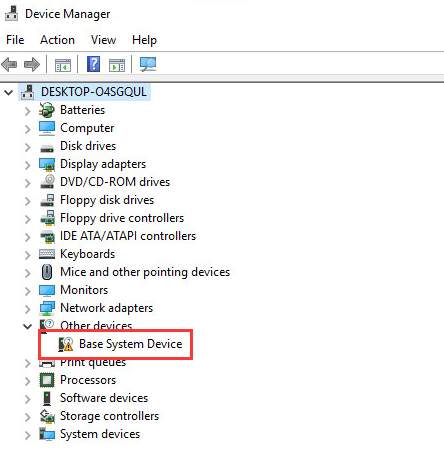Click the System devices category icon

click(x=47, y=434)
